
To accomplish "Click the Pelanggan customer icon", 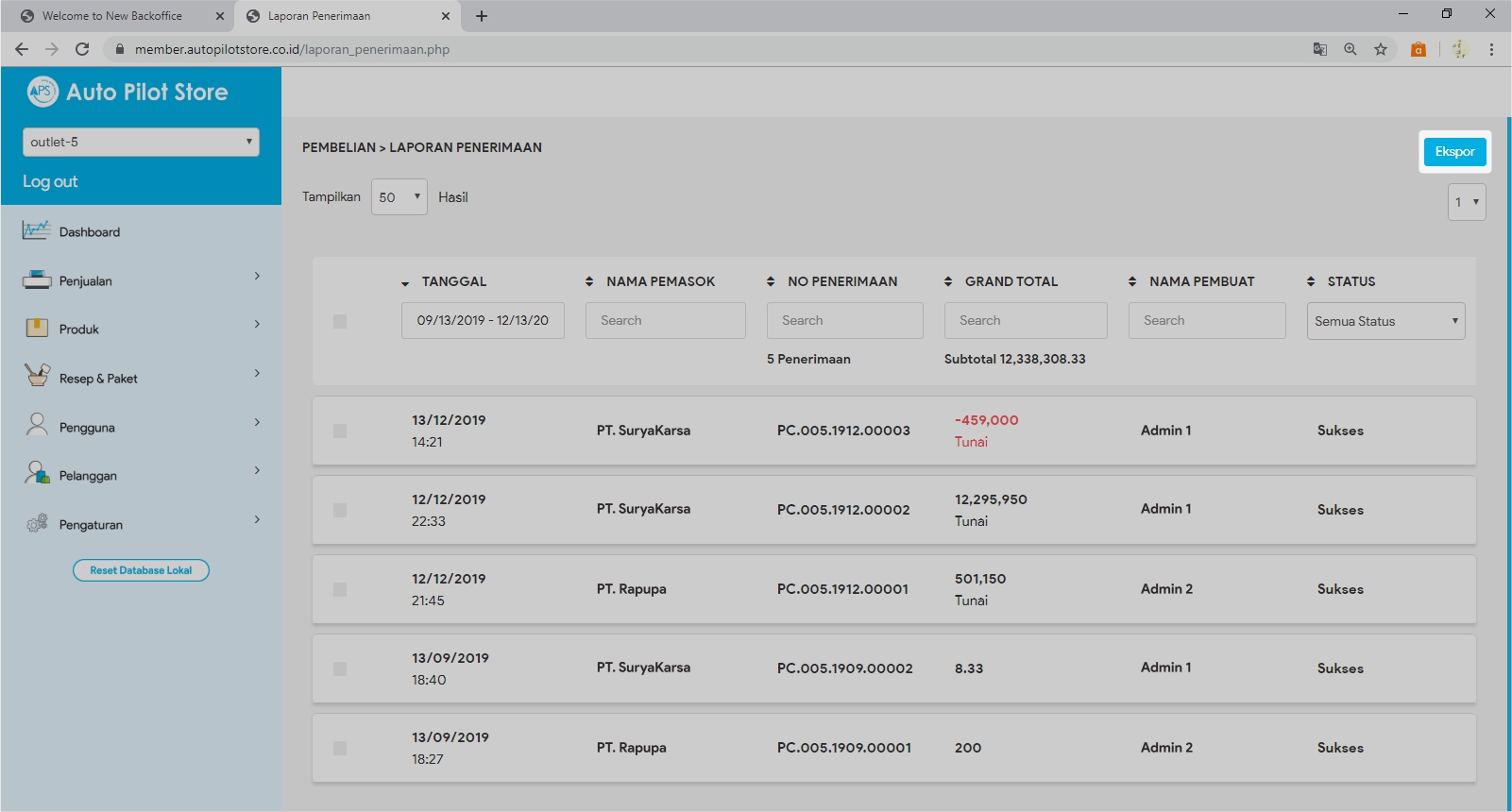I will point(37,474).
